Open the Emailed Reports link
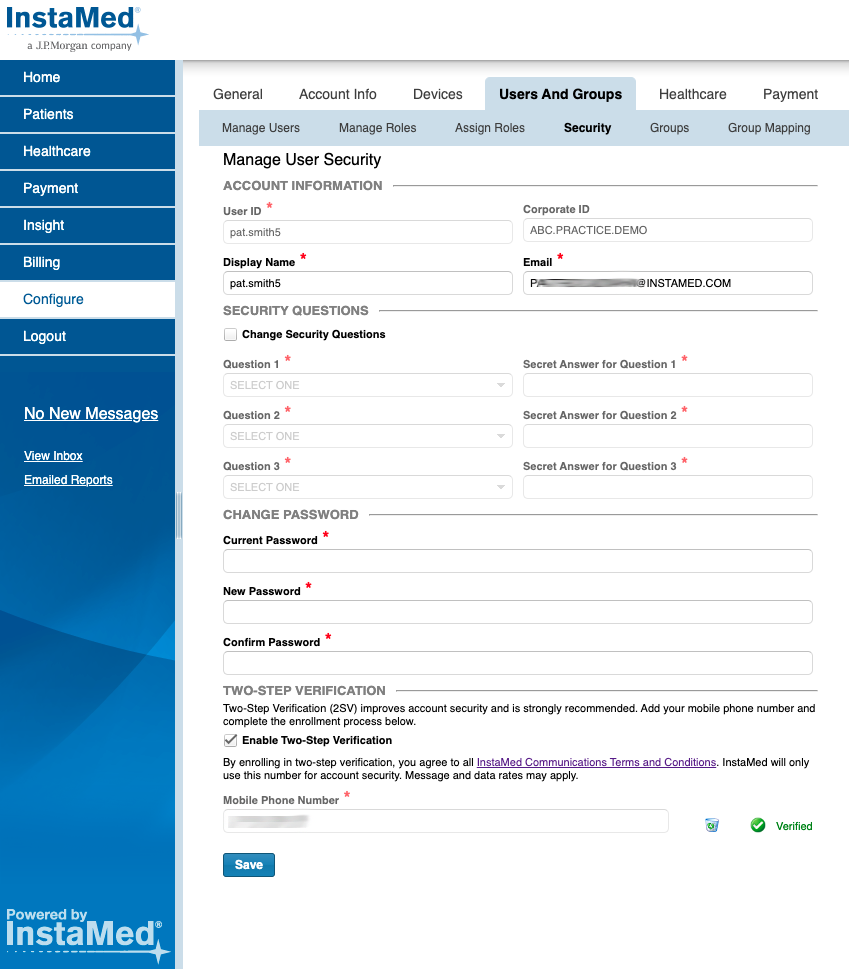The width and height of the screenshot is (849, 969). (x=67, y=479)
